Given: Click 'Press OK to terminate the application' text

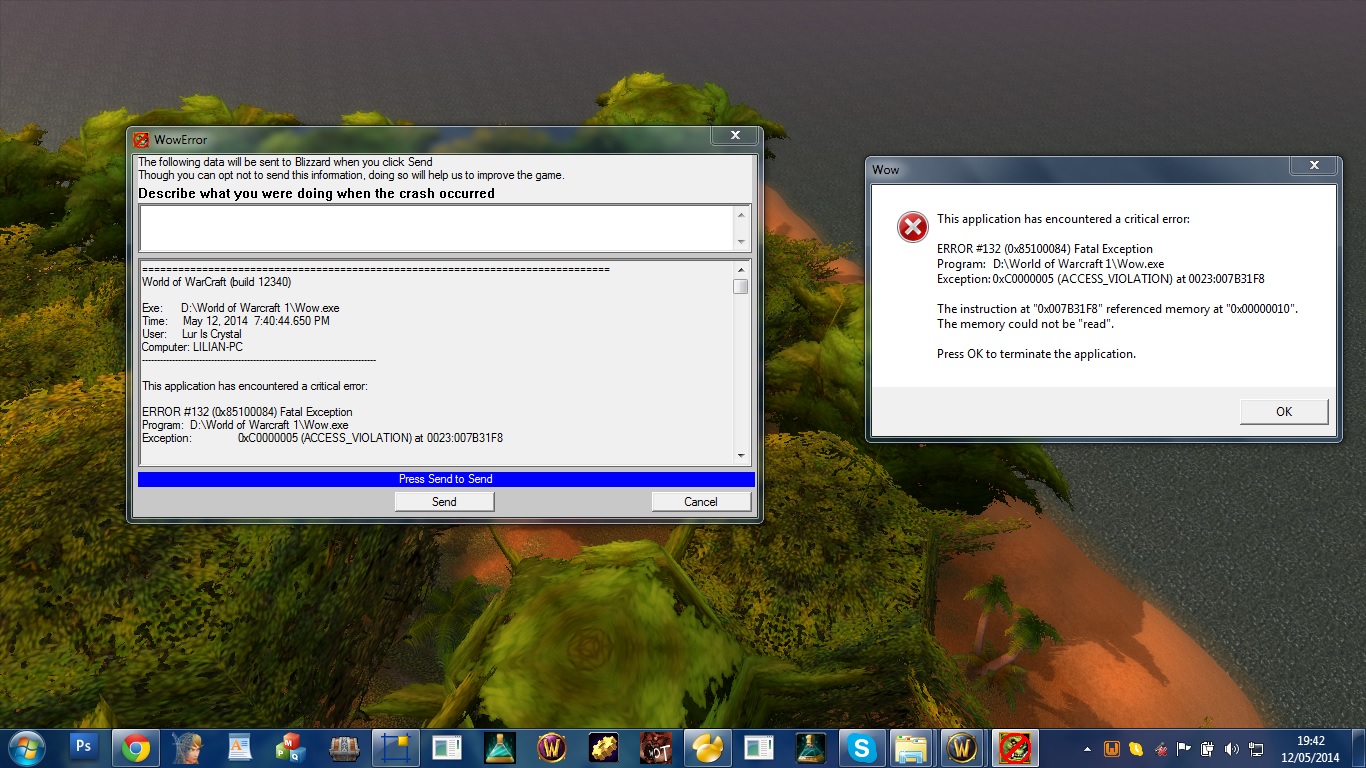Looking at the screenshot, I should tap(1036, 354).
